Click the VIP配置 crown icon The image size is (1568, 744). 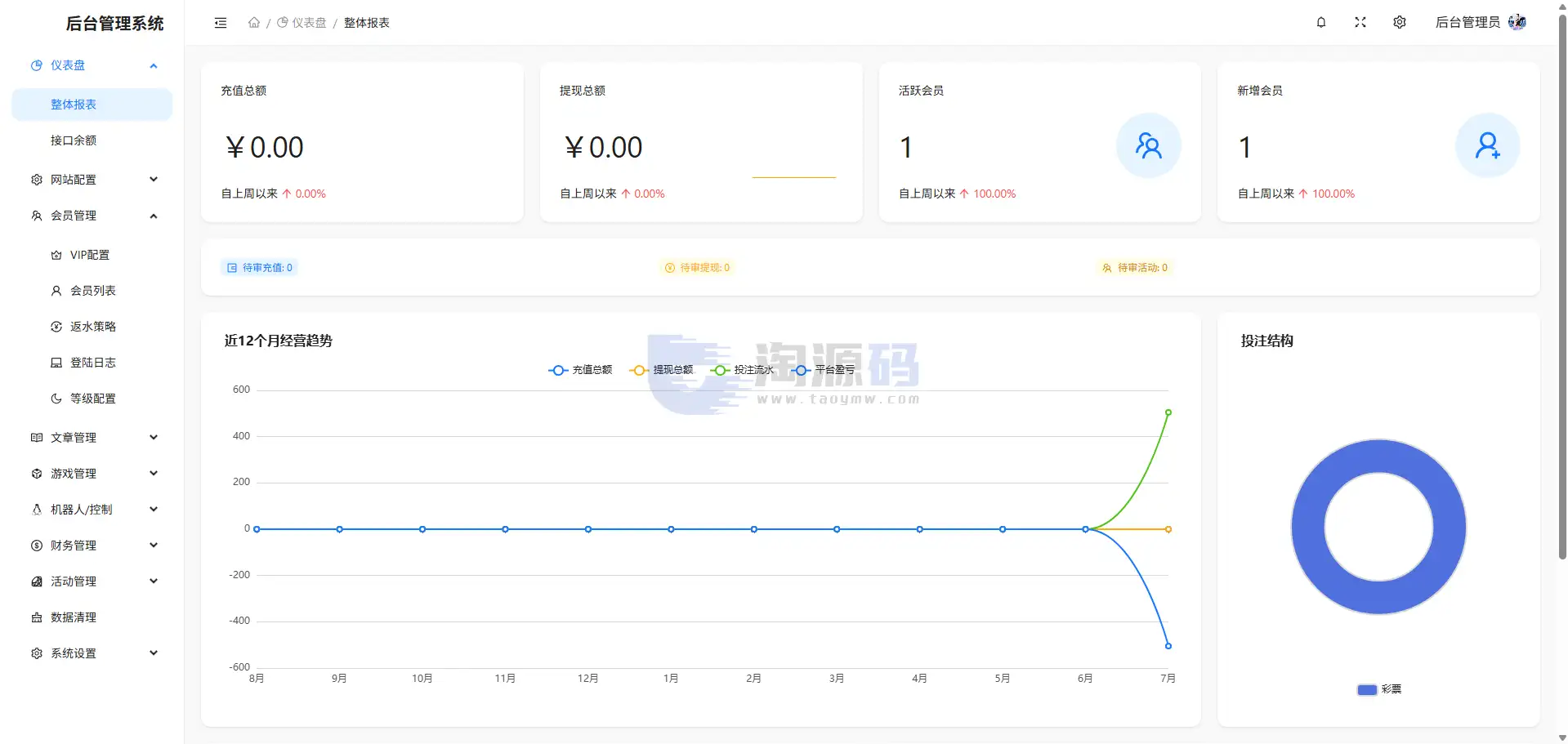pos(56,255)
